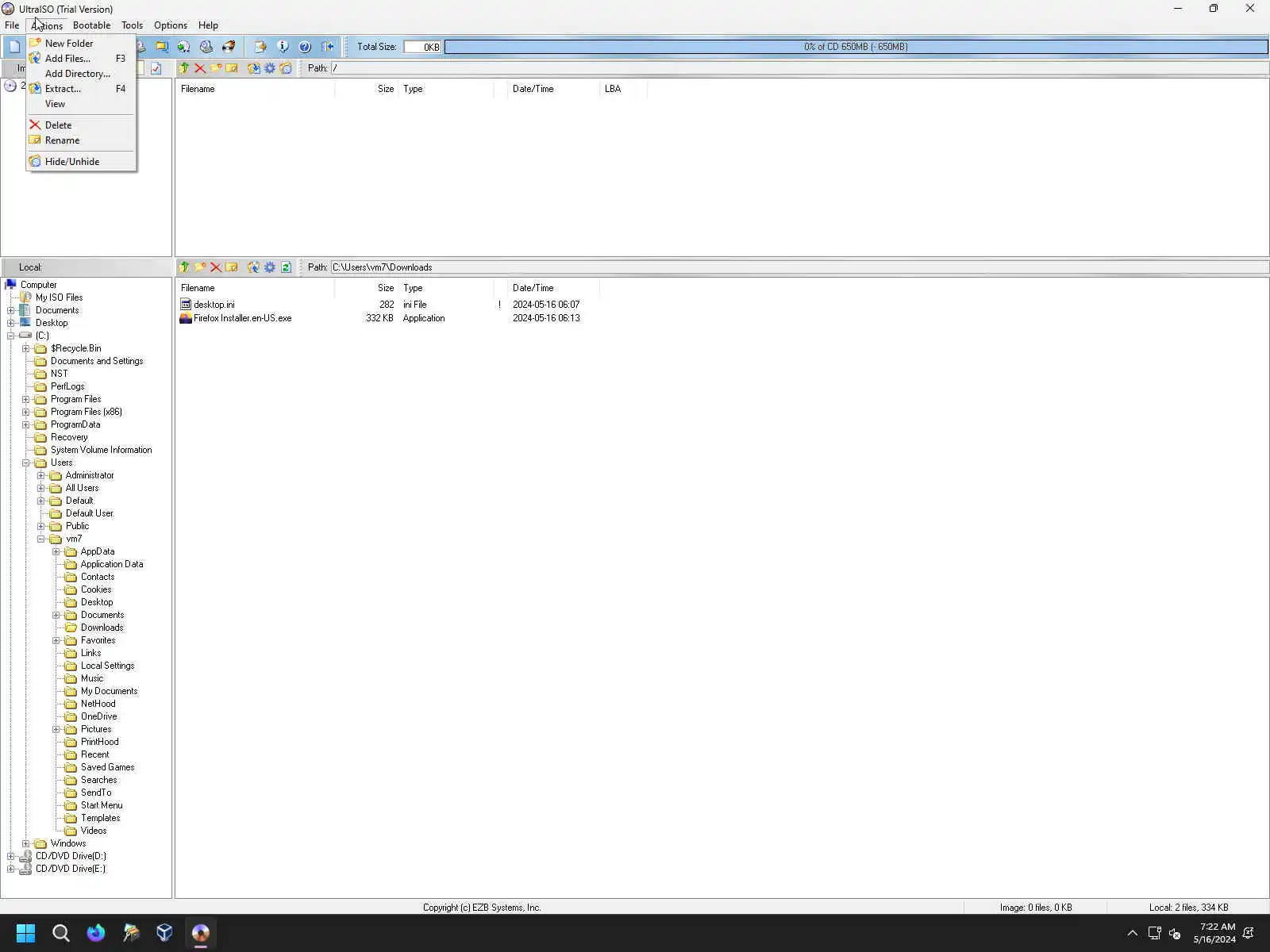Click the Burn CD/DVD image icon
This screenshot has width=1270, height=952.
[x=229, y=47]
